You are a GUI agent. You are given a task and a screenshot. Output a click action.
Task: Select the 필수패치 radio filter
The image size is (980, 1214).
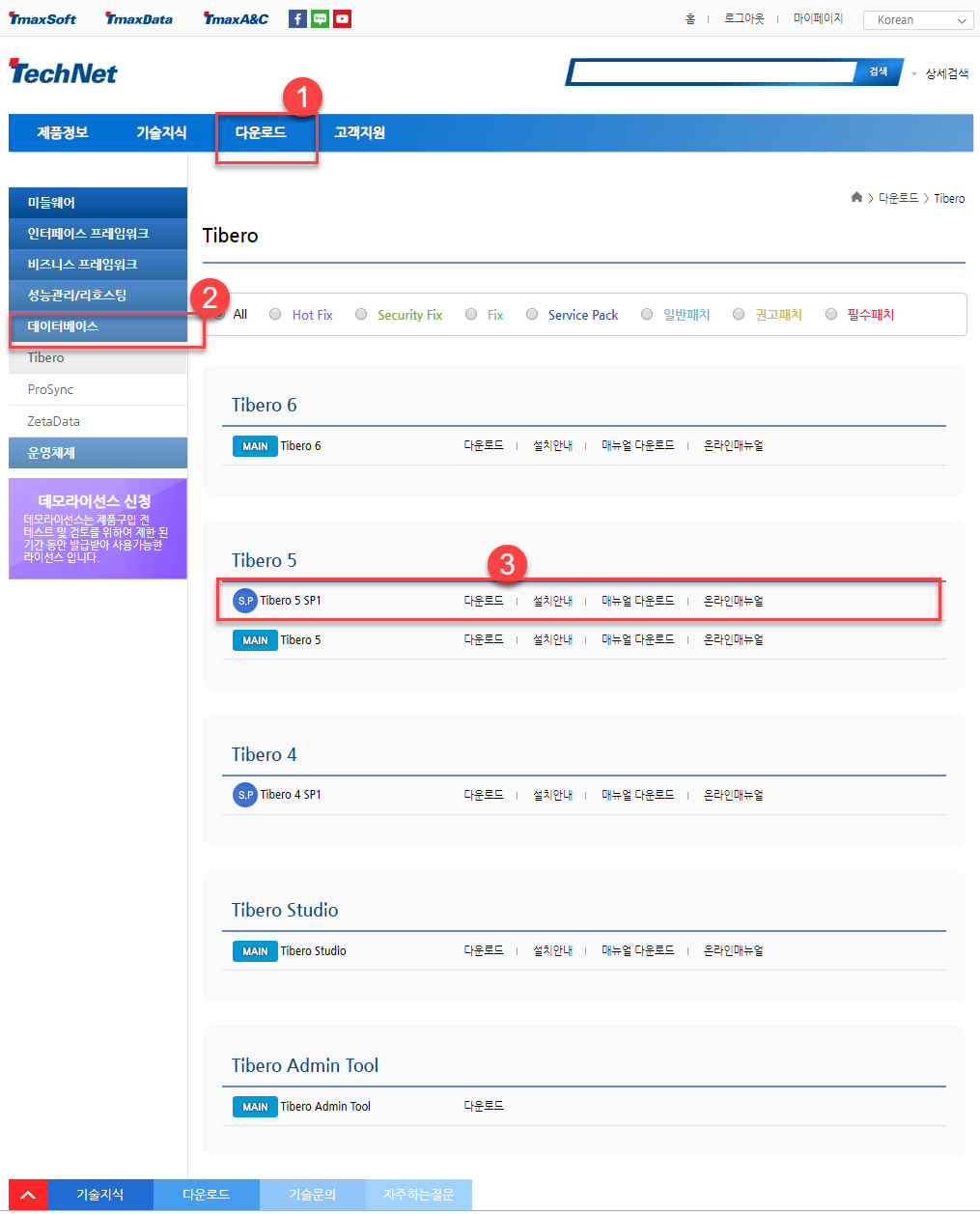click(x=831, y=314)
